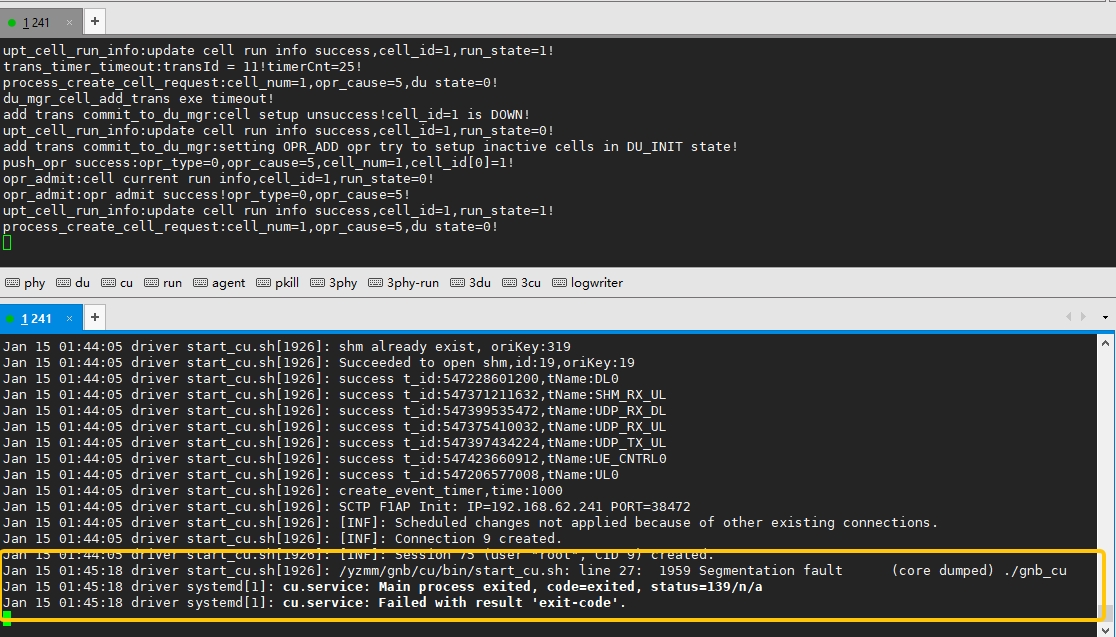
Task: Select the upper '1 241' session tab
Action: tap(35, 21)
